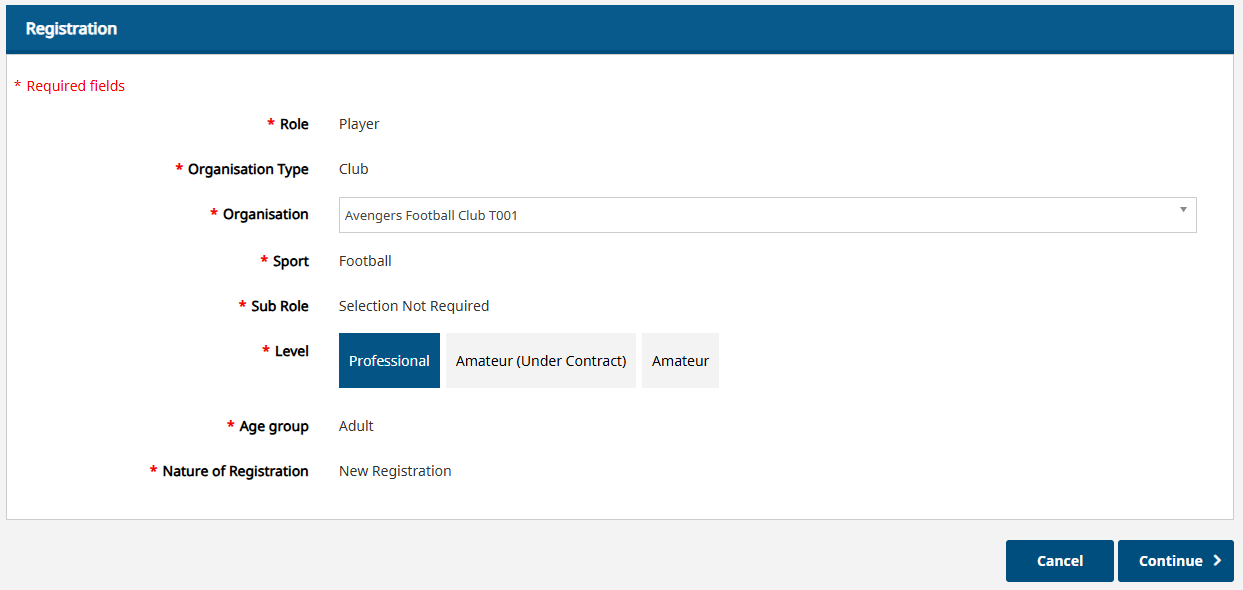Viewport: 1243px width, 590px height.
Task: Cancel the registration form
Action: coord(1060,561)
